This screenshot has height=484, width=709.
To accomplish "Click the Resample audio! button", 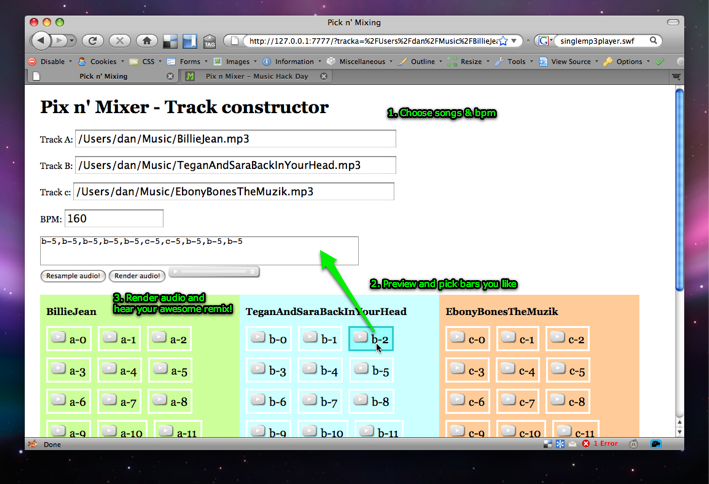I will click(72, 276).
